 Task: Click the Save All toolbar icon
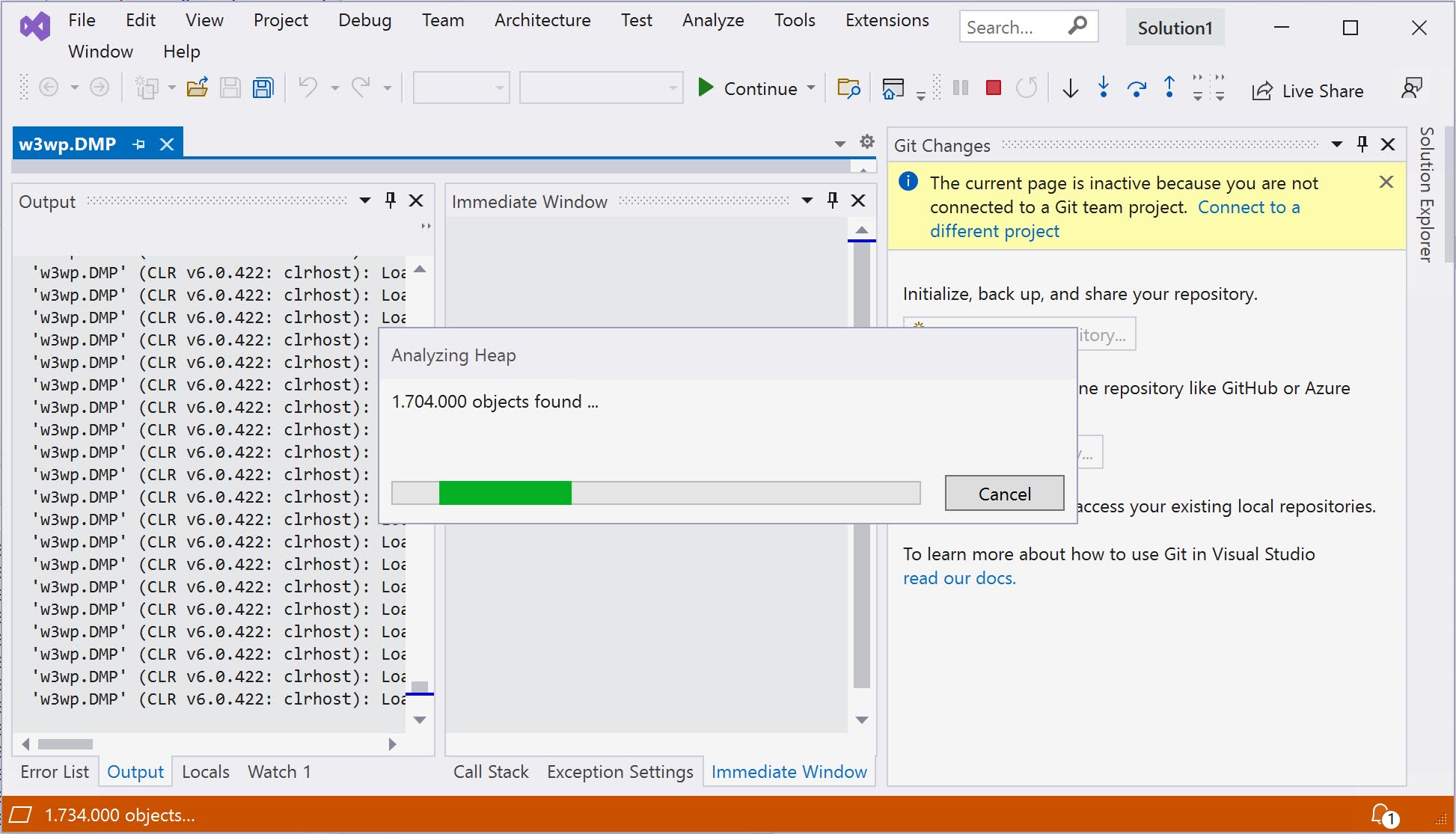[263, 88]
